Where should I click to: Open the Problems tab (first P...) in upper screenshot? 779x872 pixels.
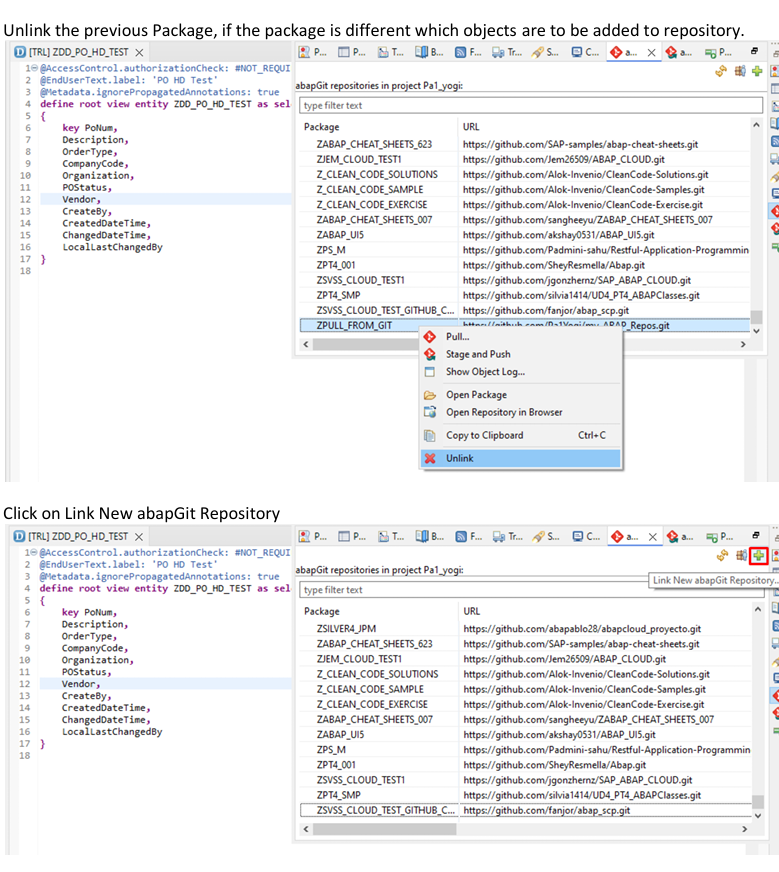tap(313, 52)
